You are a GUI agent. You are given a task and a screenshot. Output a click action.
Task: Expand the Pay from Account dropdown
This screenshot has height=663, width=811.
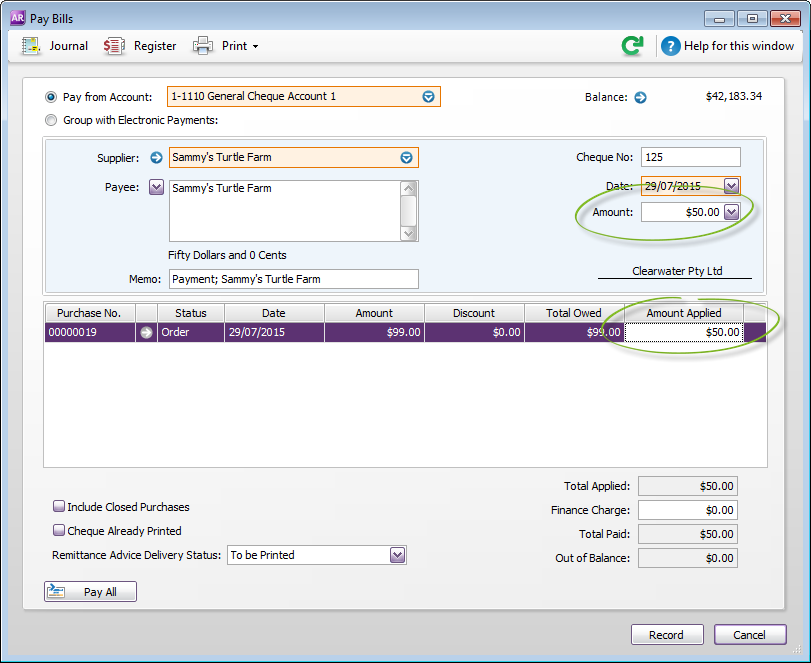click(x=428, y=97)
